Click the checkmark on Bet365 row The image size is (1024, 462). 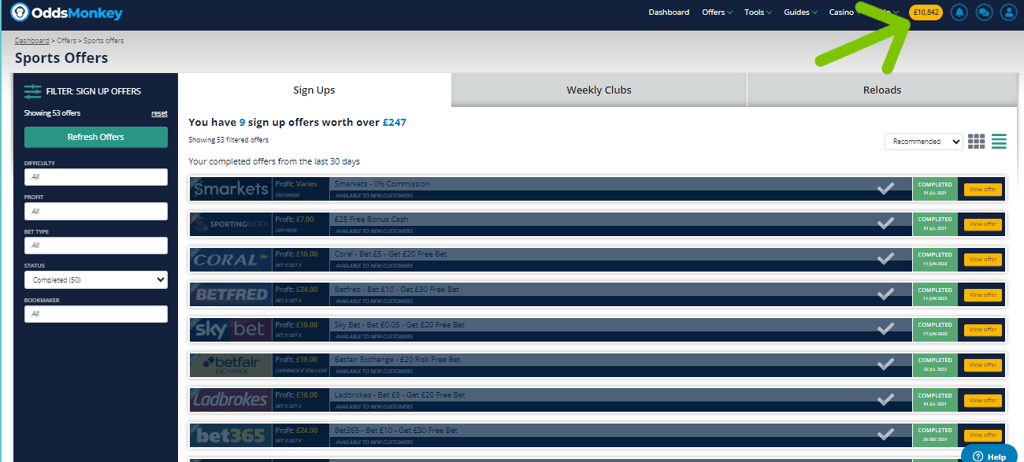pos(886,435)
